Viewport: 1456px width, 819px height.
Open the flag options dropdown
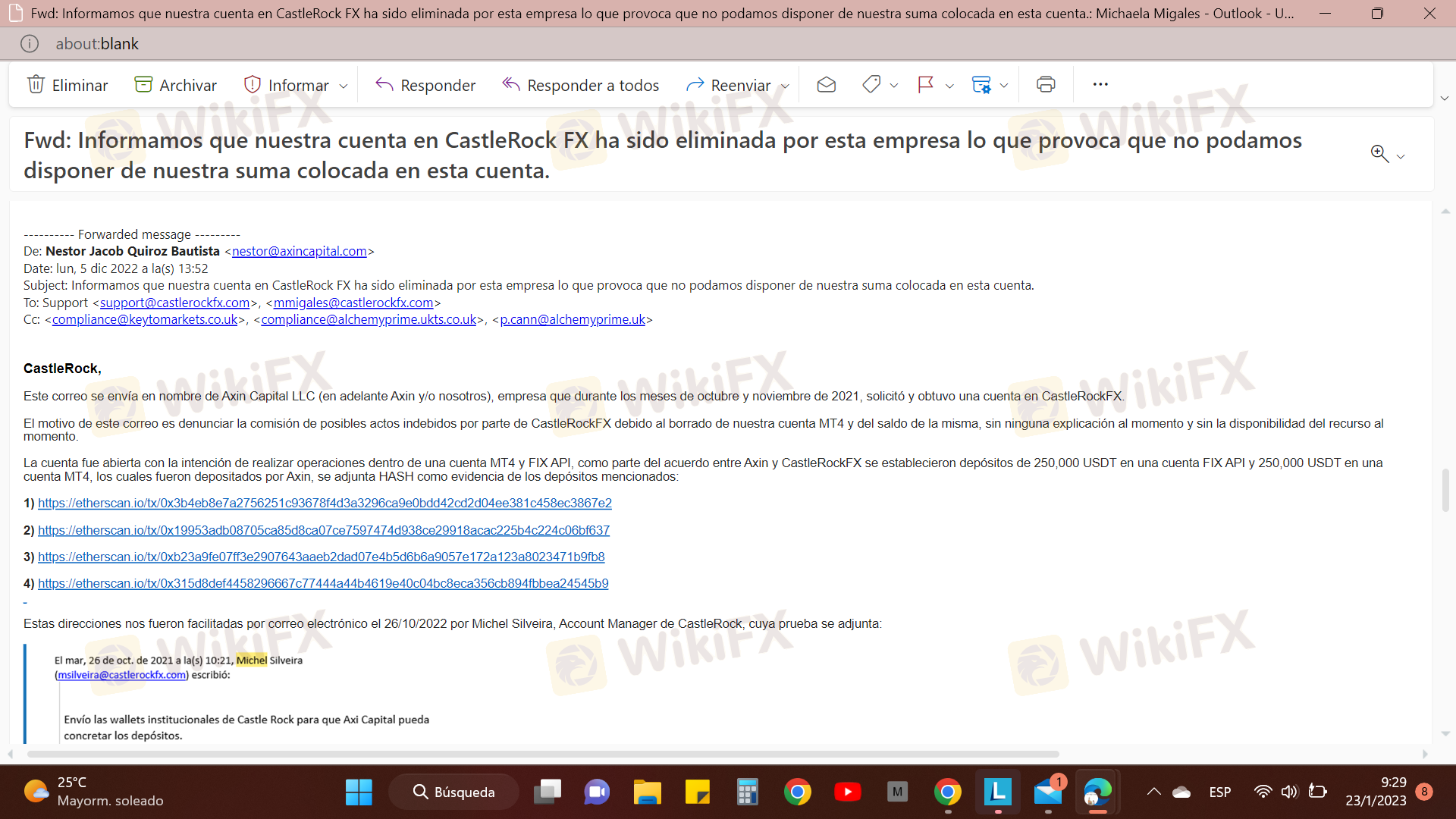point(949,86)
